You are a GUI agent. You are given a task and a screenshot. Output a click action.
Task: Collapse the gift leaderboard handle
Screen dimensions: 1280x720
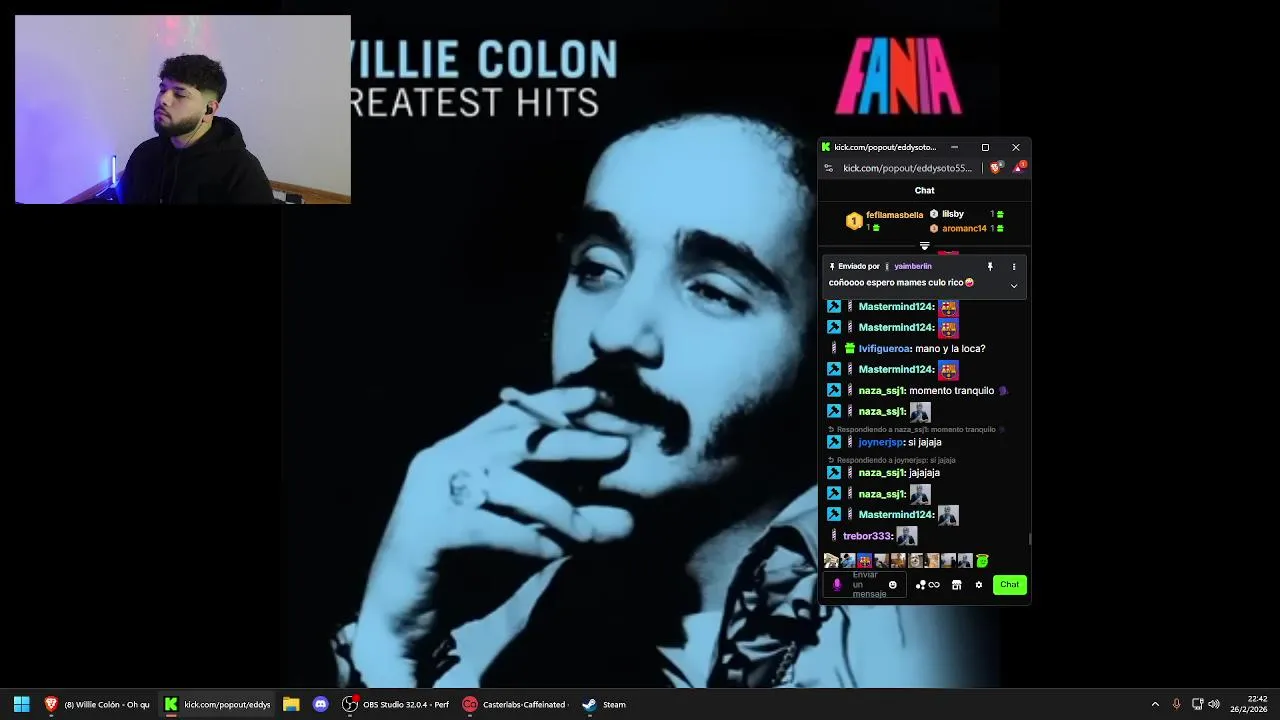924,245
